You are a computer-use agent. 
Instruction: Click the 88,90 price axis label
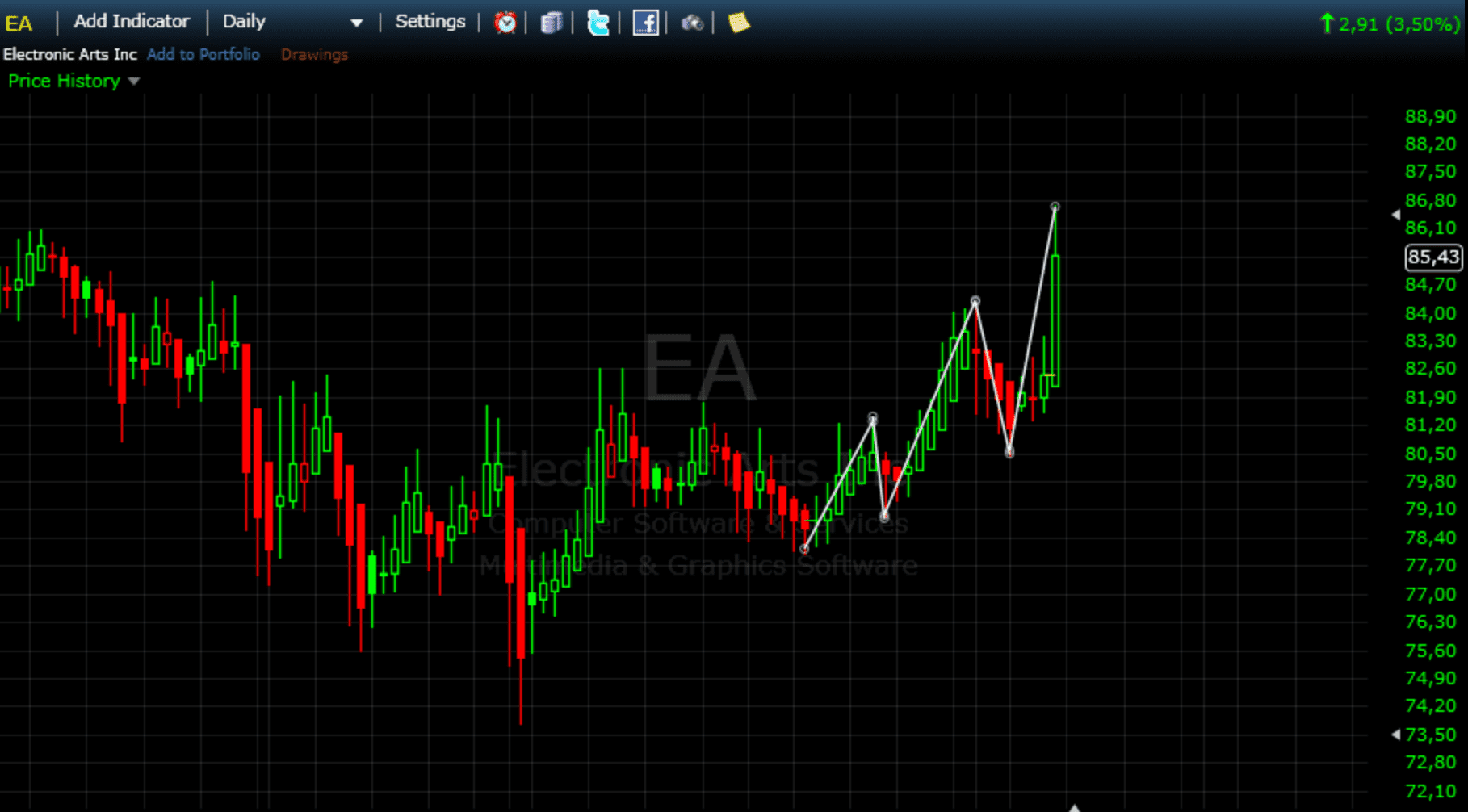point(1430,117)
